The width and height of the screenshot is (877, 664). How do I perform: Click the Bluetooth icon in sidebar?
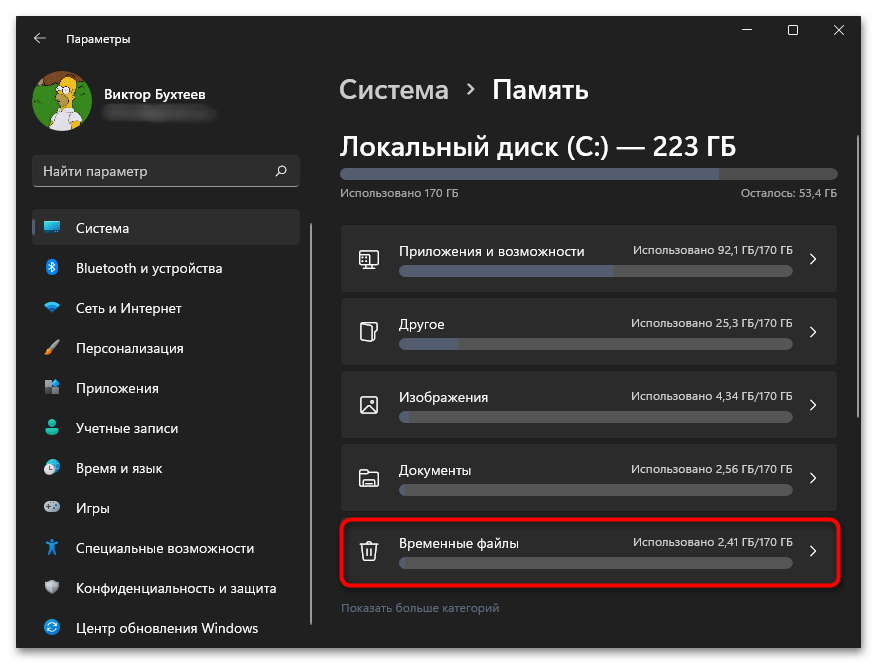[52, 267]
